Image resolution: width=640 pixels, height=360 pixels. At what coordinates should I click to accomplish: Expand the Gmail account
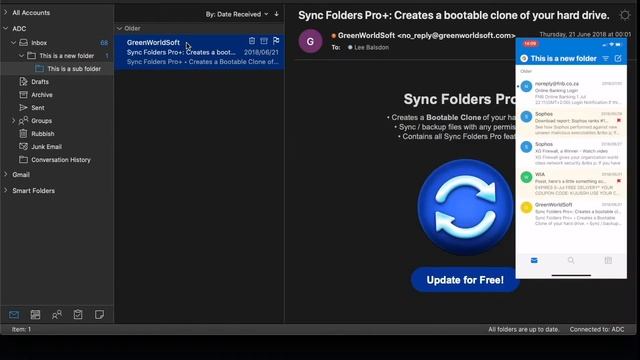click(x=6, y=174)
